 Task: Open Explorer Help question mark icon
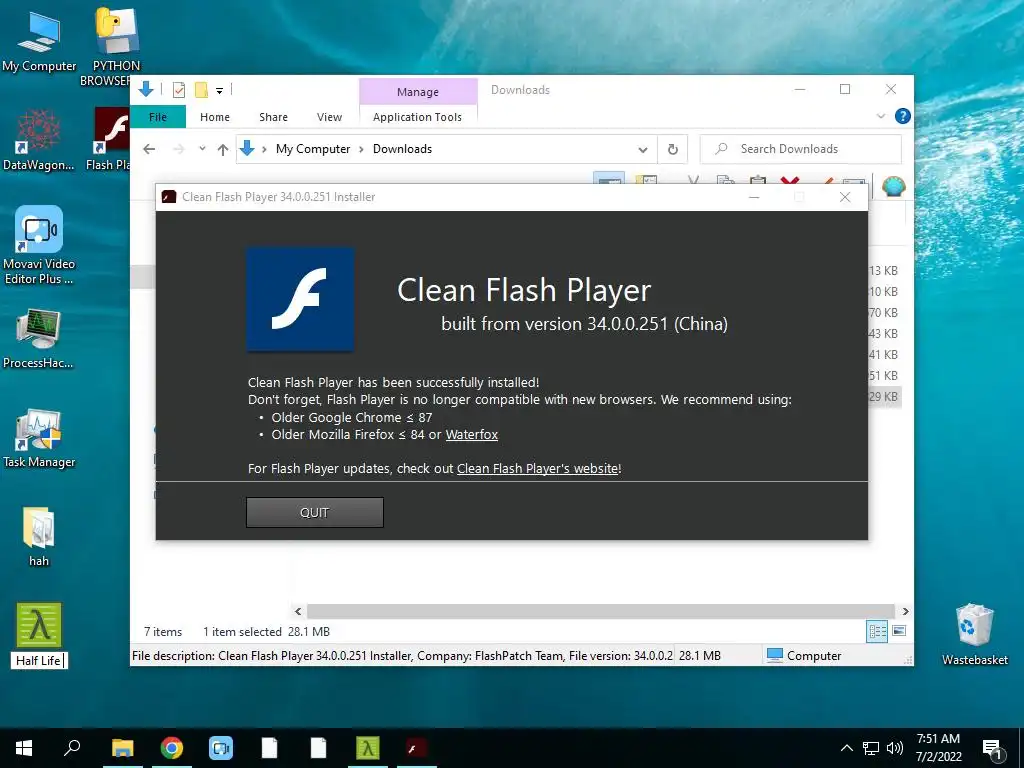click(903, 116)
